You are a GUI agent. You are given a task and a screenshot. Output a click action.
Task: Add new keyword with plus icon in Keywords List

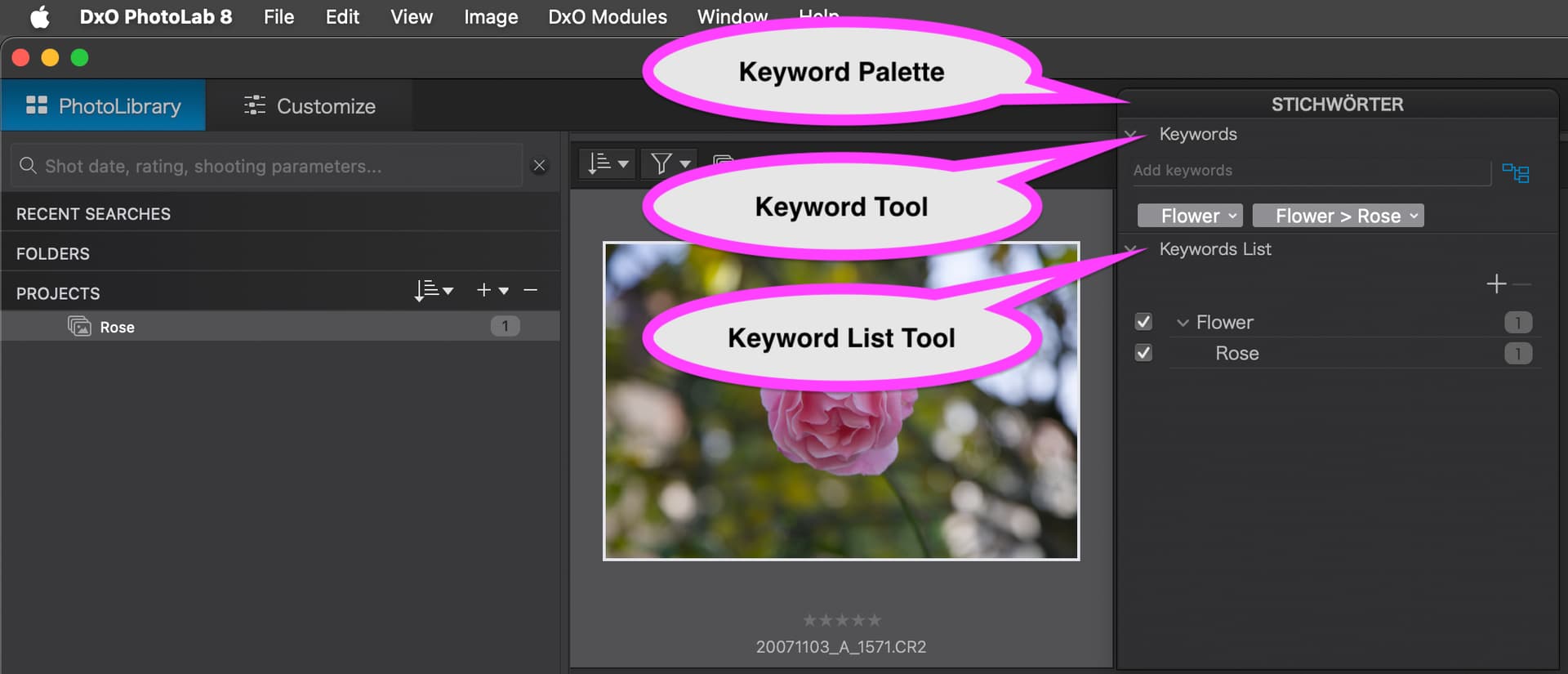1496,284
